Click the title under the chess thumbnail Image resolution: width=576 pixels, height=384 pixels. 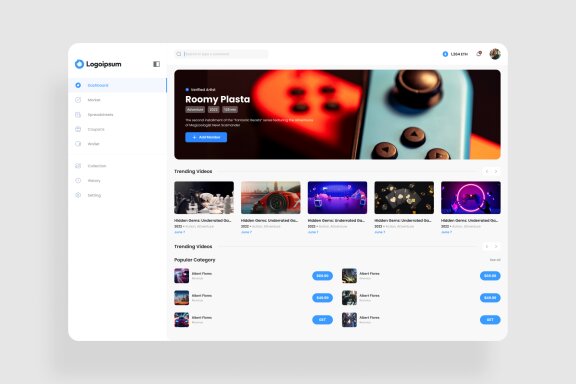coord(203,220)
